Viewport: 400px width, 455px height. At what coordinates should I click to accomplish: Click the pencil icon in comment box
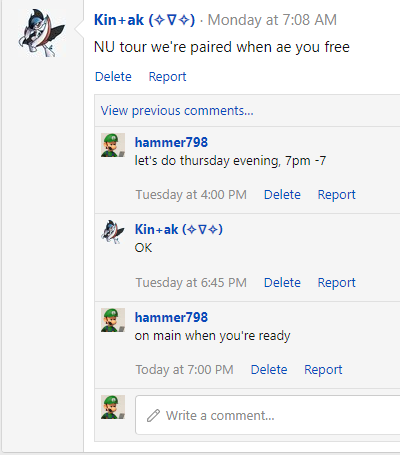coord(153,415)
